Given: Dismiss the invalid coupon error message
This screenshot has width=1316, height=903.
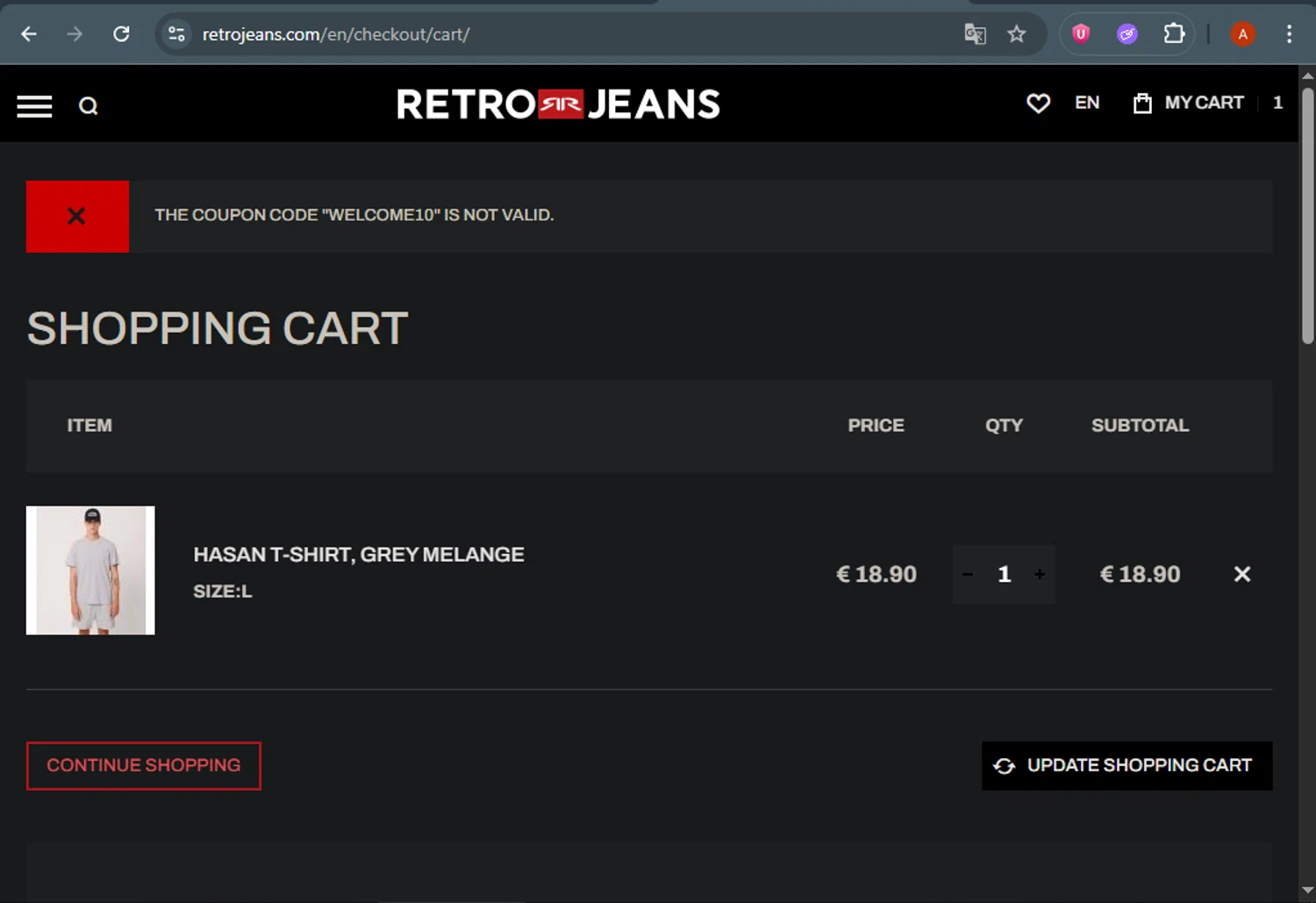Looking at the screenshot, I should pos(77,216).
